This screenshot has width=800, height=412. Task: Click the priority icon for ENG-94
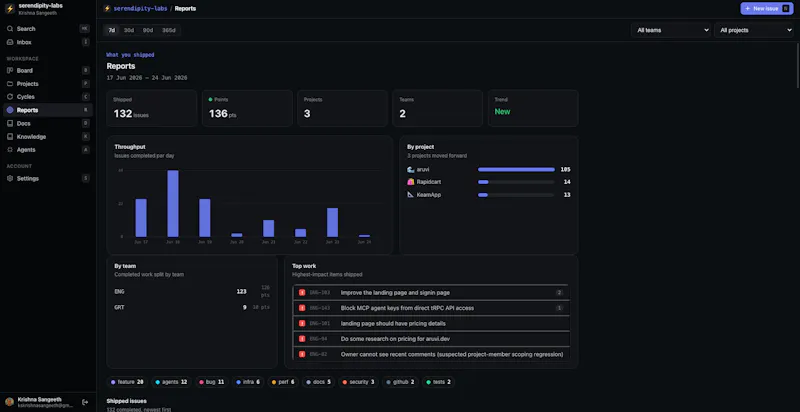click(302, 339)
